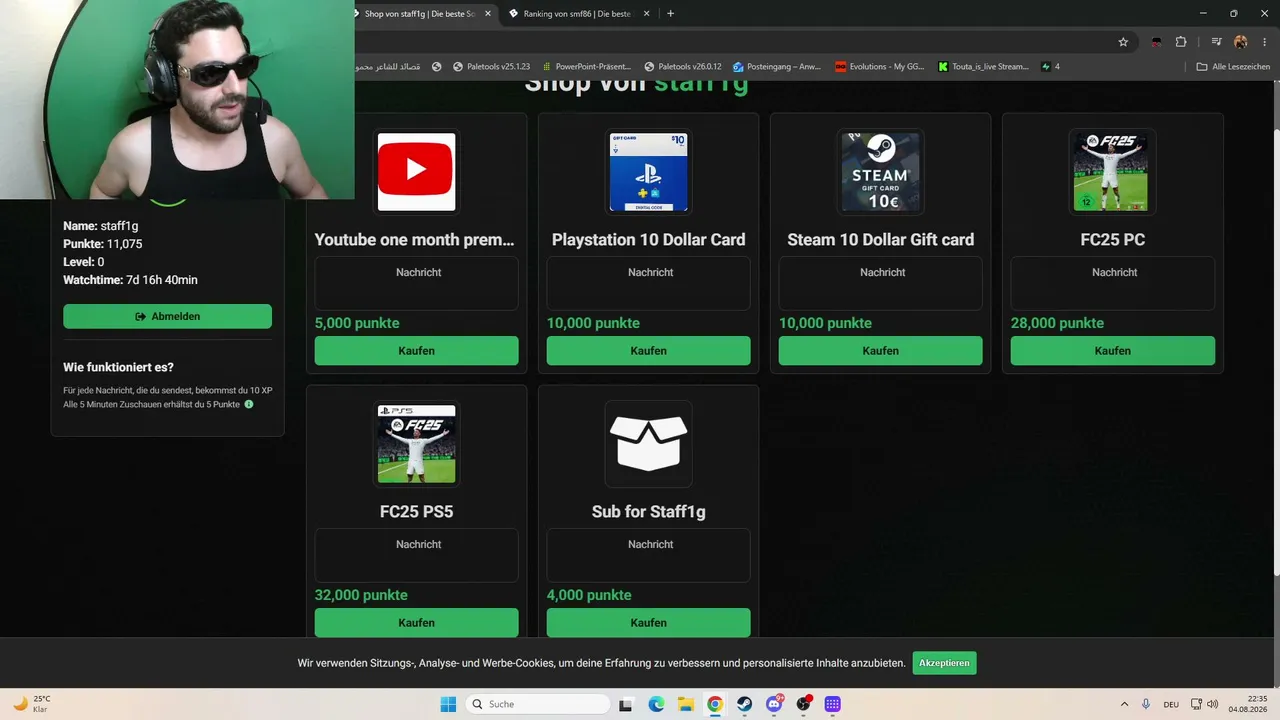This screenshot has width=1280, height=720.
Task: Click the open box icon for Sub
Action: tap(648, 444)
